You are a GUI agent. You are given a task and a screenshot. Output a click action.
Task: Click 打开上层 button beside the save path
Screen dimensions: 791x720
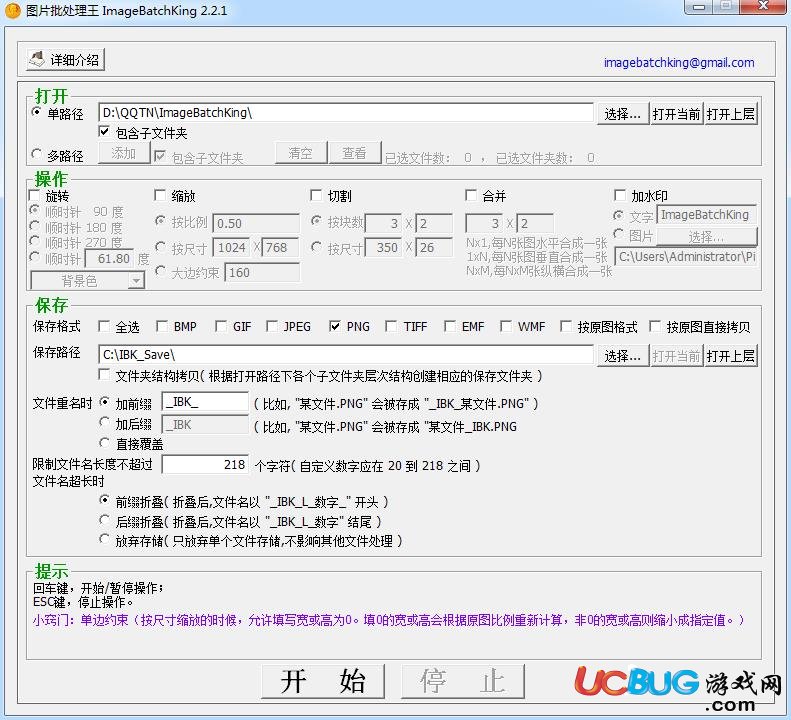point(730,356)
